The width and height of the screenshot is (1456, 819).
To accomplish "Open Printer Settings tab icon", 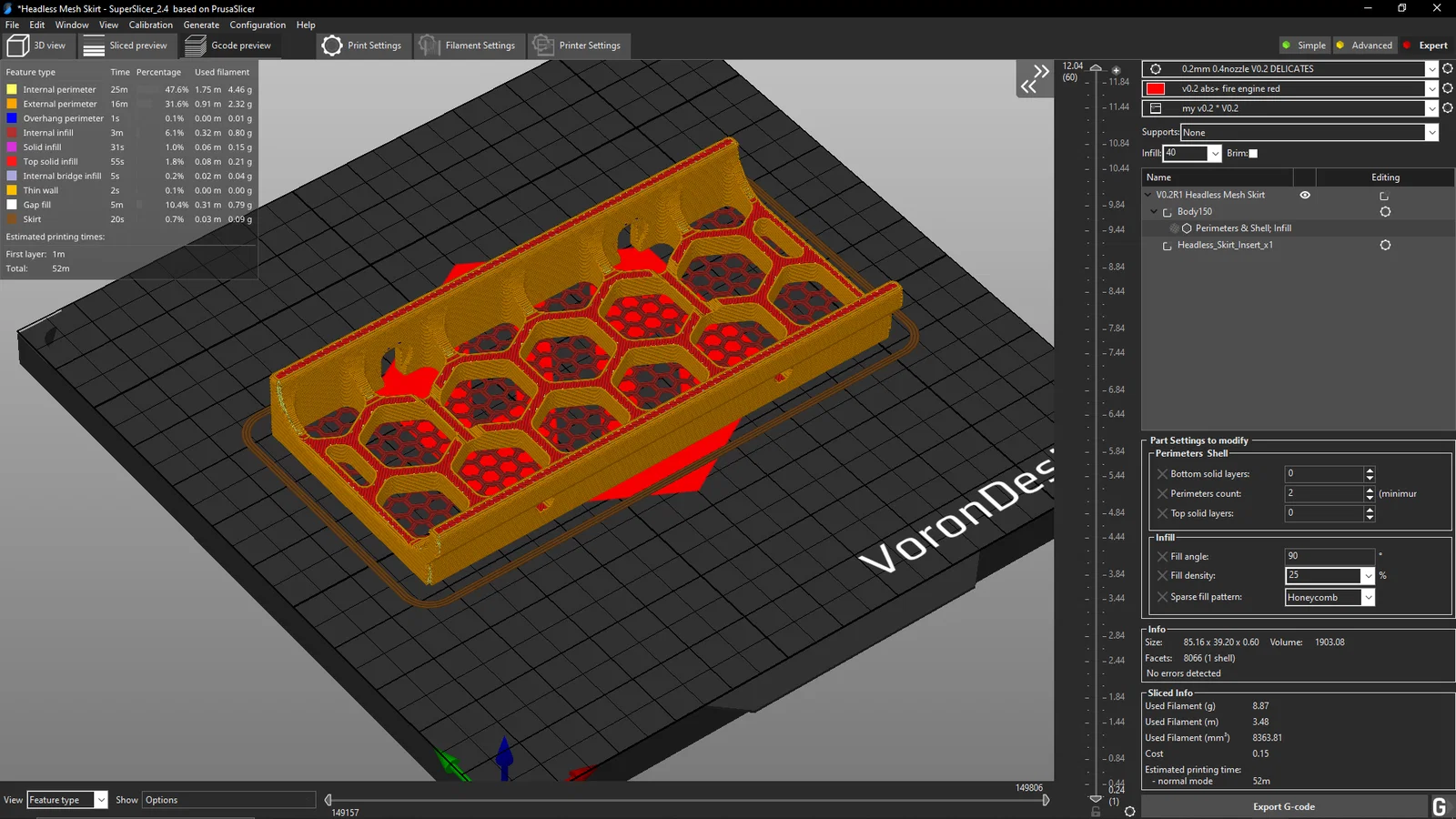I will (x=543, y=45).
